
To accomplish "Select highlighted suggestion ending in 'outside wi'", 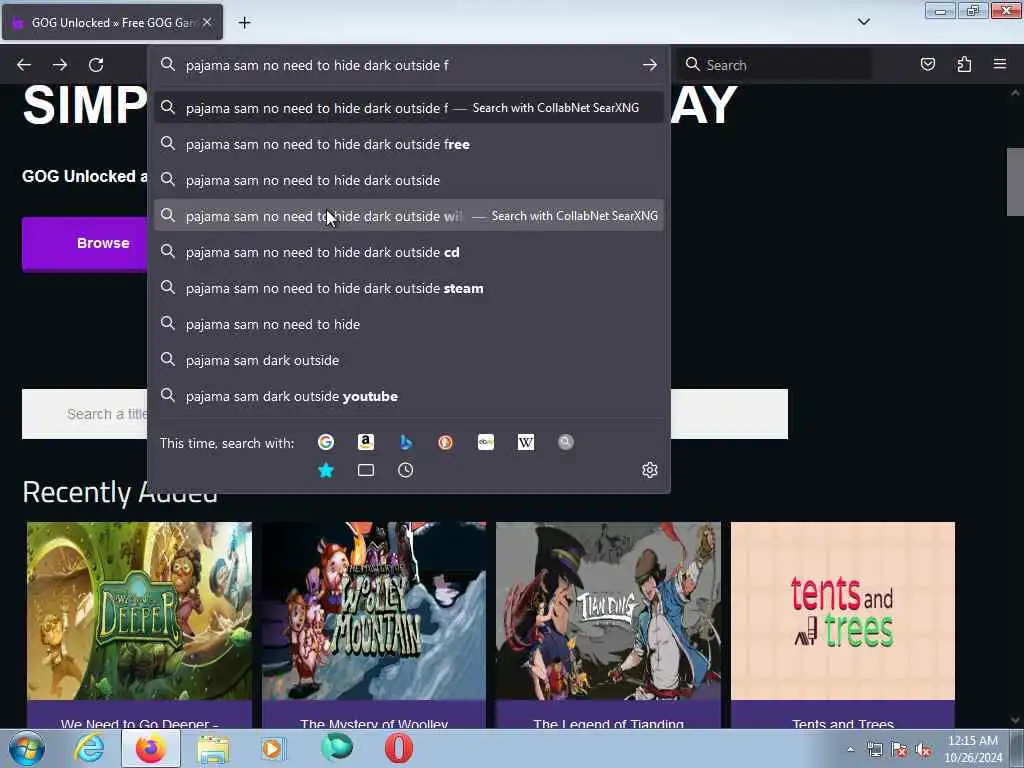I will 409,216.
